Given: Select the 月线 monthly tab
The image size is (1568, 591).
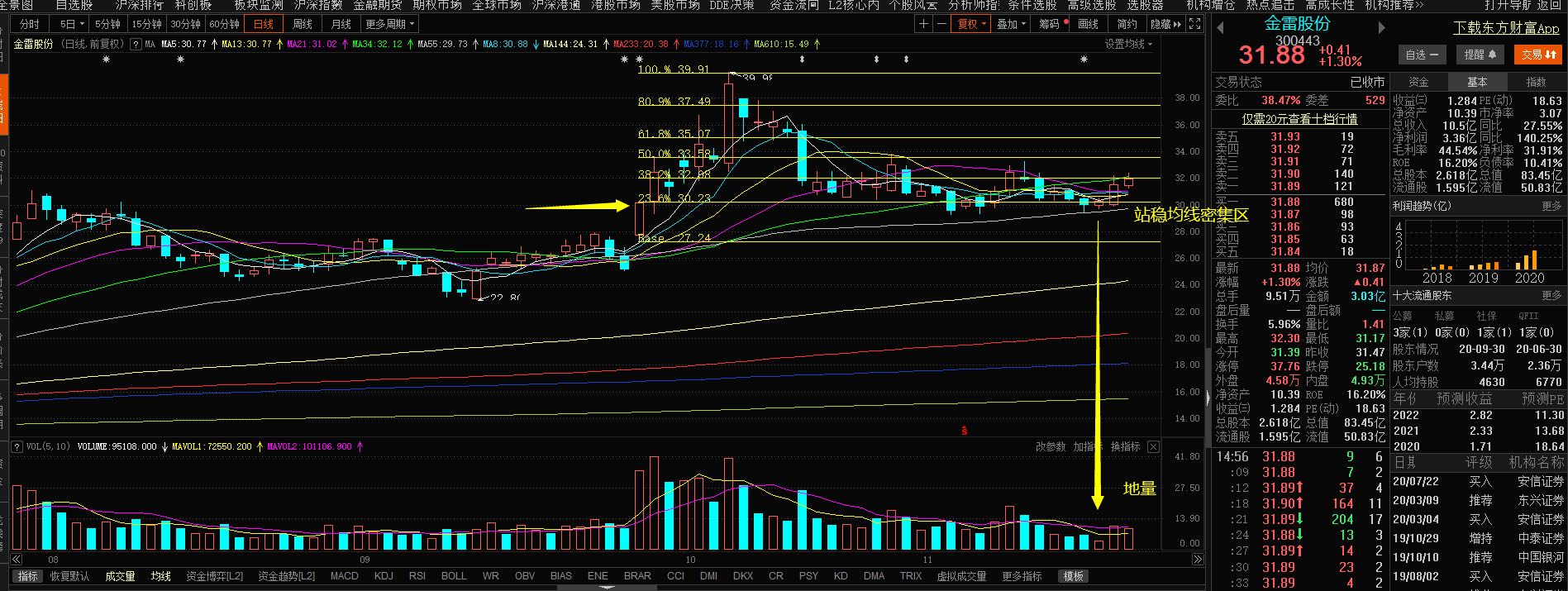Looking at the screenshot, I should click(341, 24).
